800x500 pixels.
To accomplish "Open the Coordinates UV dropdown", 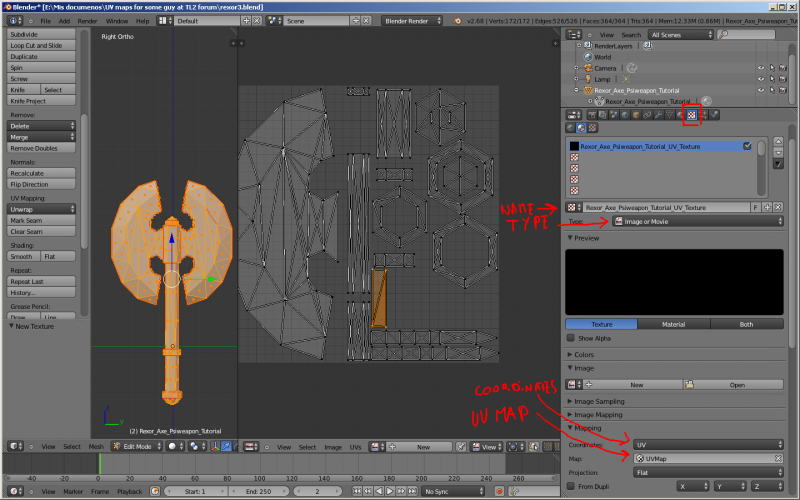I will pyautogui.click(x=706, y=443).
